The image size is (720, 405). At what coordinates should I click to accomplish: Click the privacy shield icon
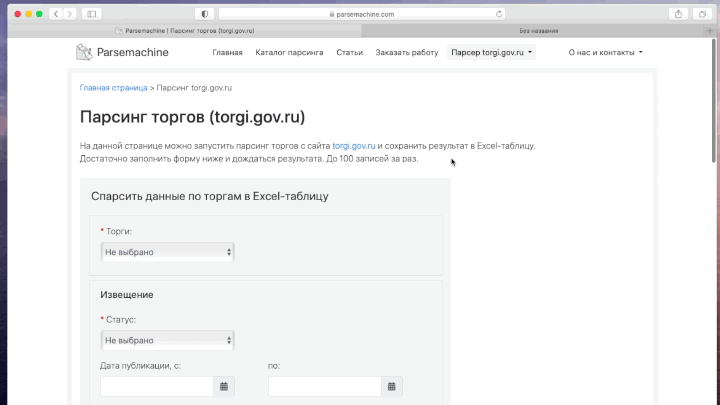pos(205,14)
